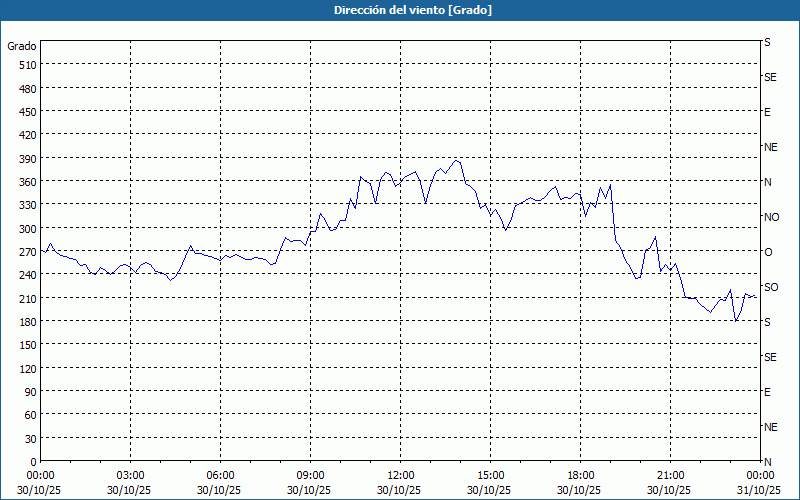
Task: Select the 12:00 time axis label
Action: click(x=401, y=476)
